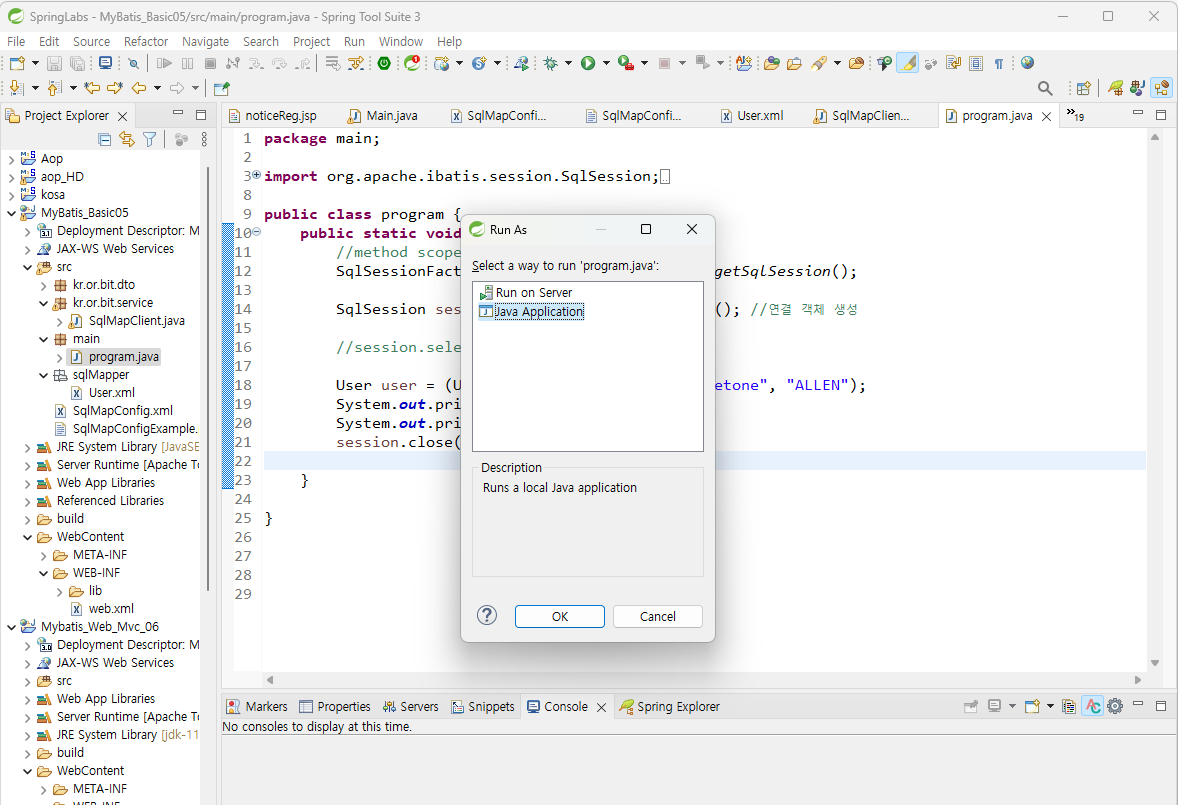Screen dimensions: 1178x805
Task: Toggle Link with Editor in Project Explorer
Action: coord(127,139)
